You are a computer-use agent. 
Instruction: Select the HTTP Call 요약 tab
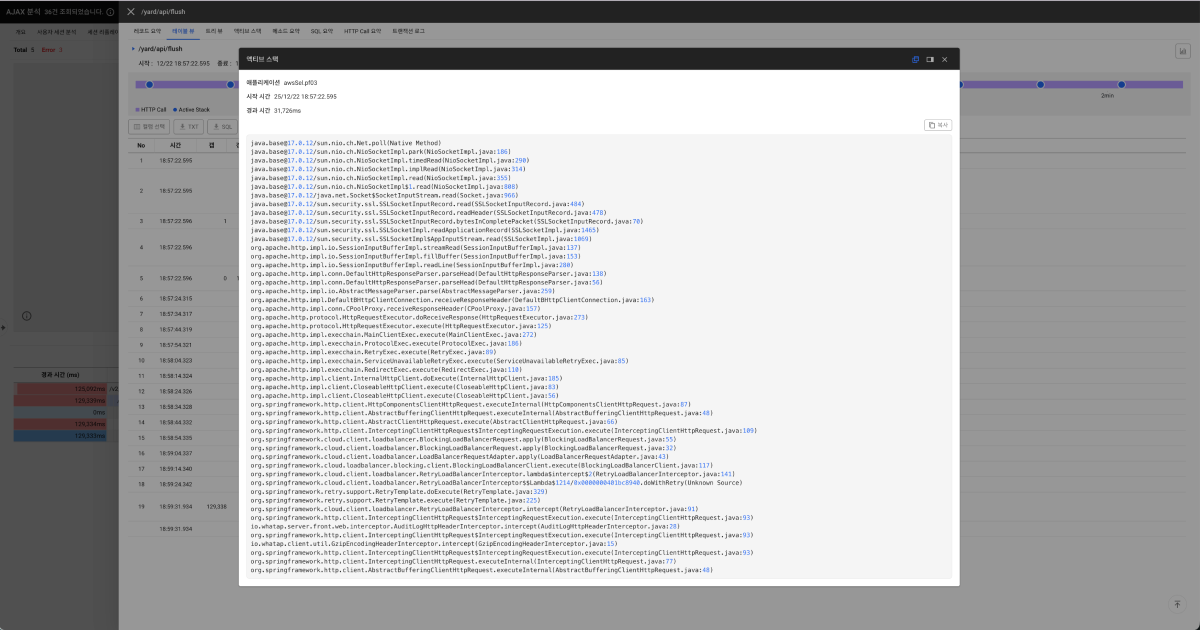pyautogui.click(x=363, y=31)
